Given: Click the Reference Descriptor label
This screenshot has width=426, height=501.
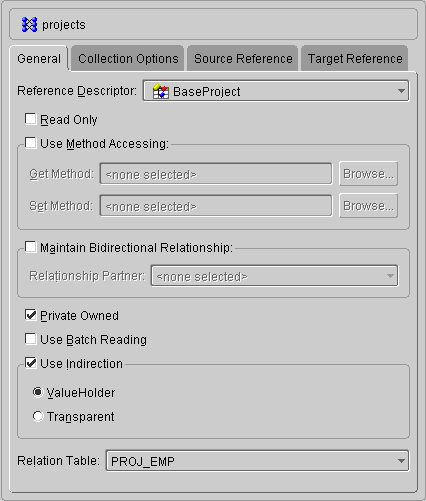Looking at the screenshot, I should (77, 91).
